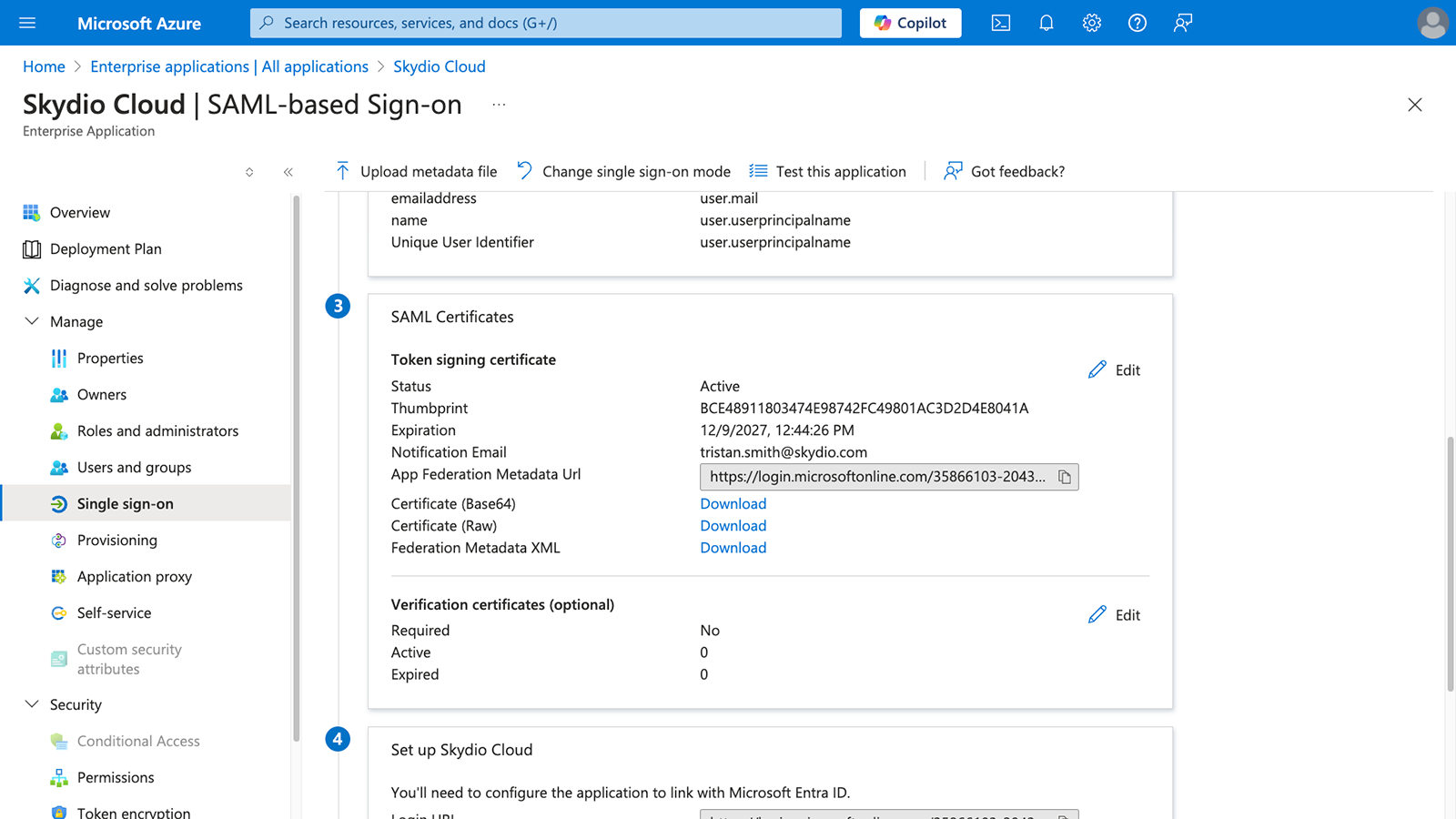Image resolution: width=1456 pixels, height=819 pixels.
Task: Open Cloud Shell terminal icon
Action: pyautogui.click(x=1001, y=23)
